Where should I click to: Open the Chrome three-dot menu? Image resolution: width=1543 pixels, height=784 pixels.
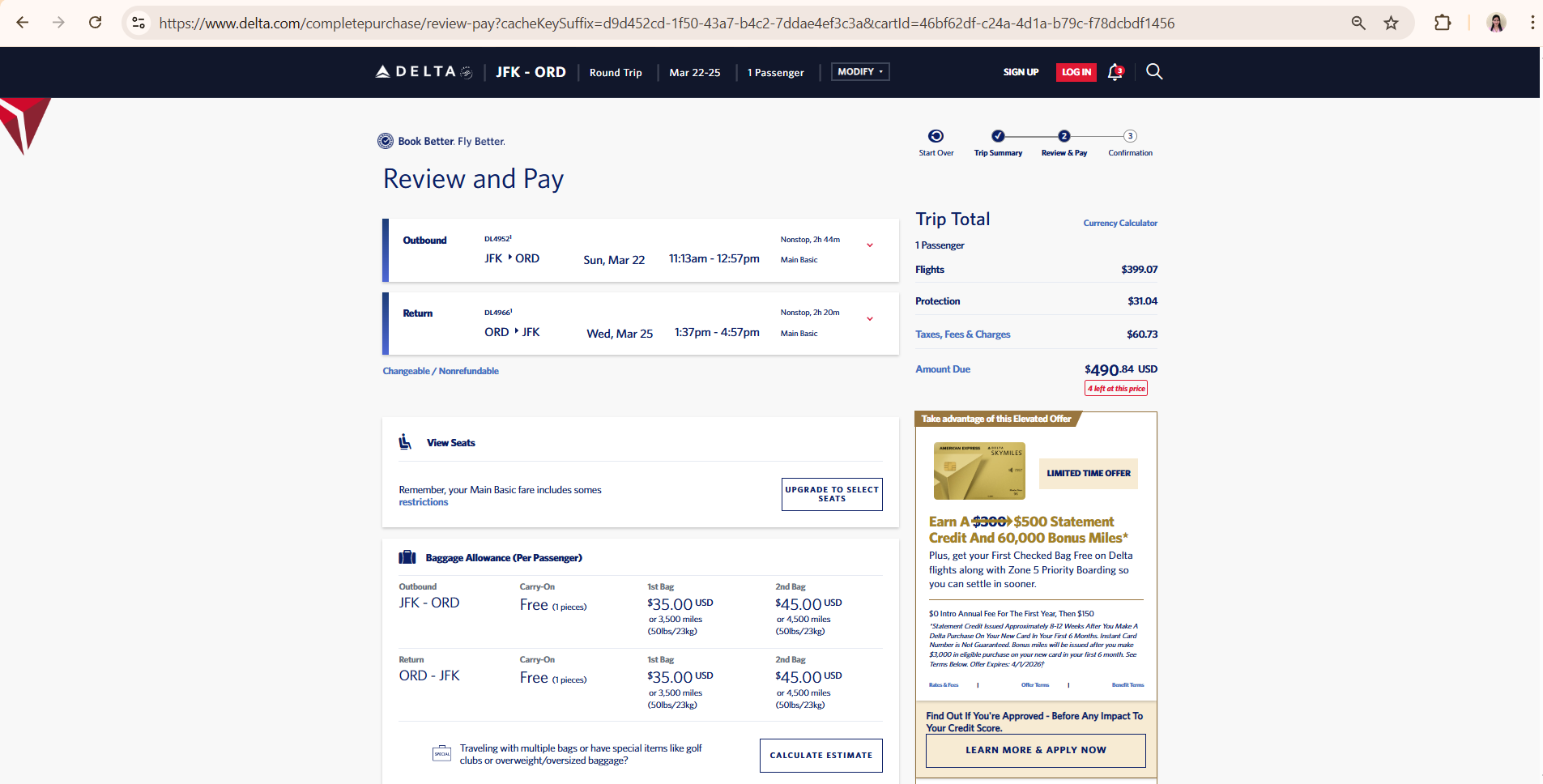click(x=1532, y=23)
